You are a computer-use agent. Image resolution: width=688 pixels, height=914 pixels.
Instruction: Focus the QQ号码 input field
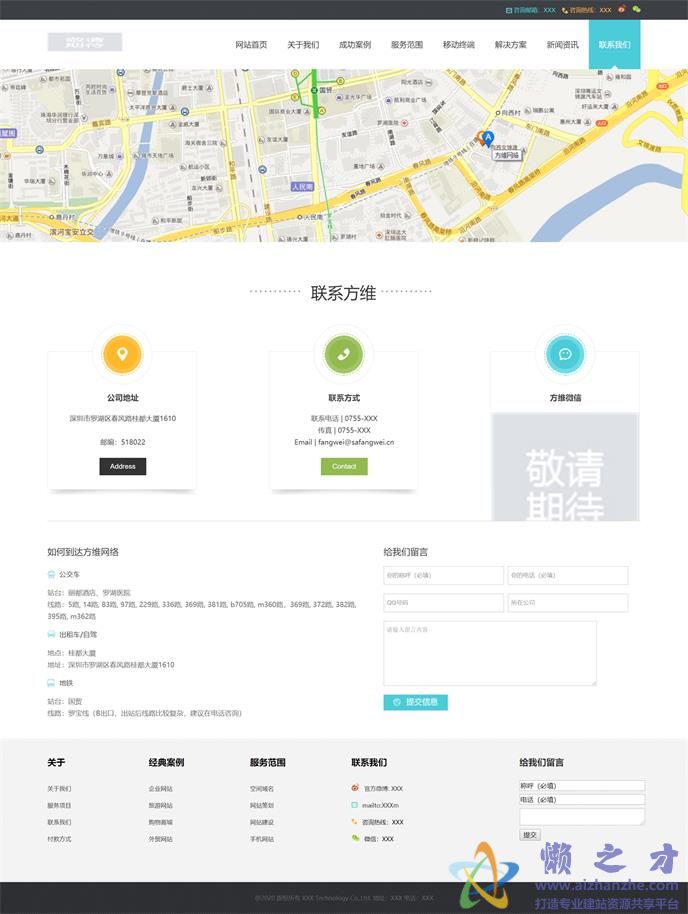pyautogui.click(x=444, y=603)
